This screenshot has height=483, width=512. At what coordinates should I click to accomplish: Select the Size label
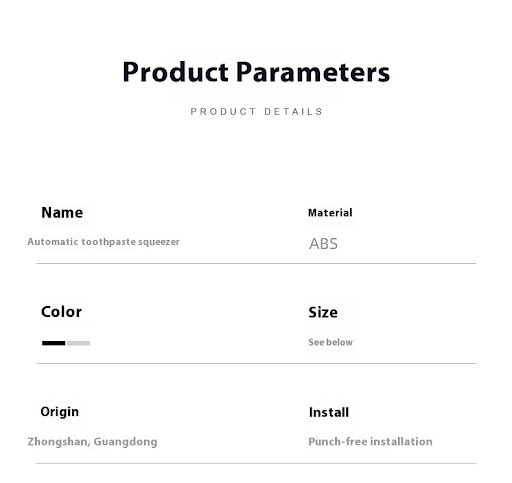tap(323, 312)
